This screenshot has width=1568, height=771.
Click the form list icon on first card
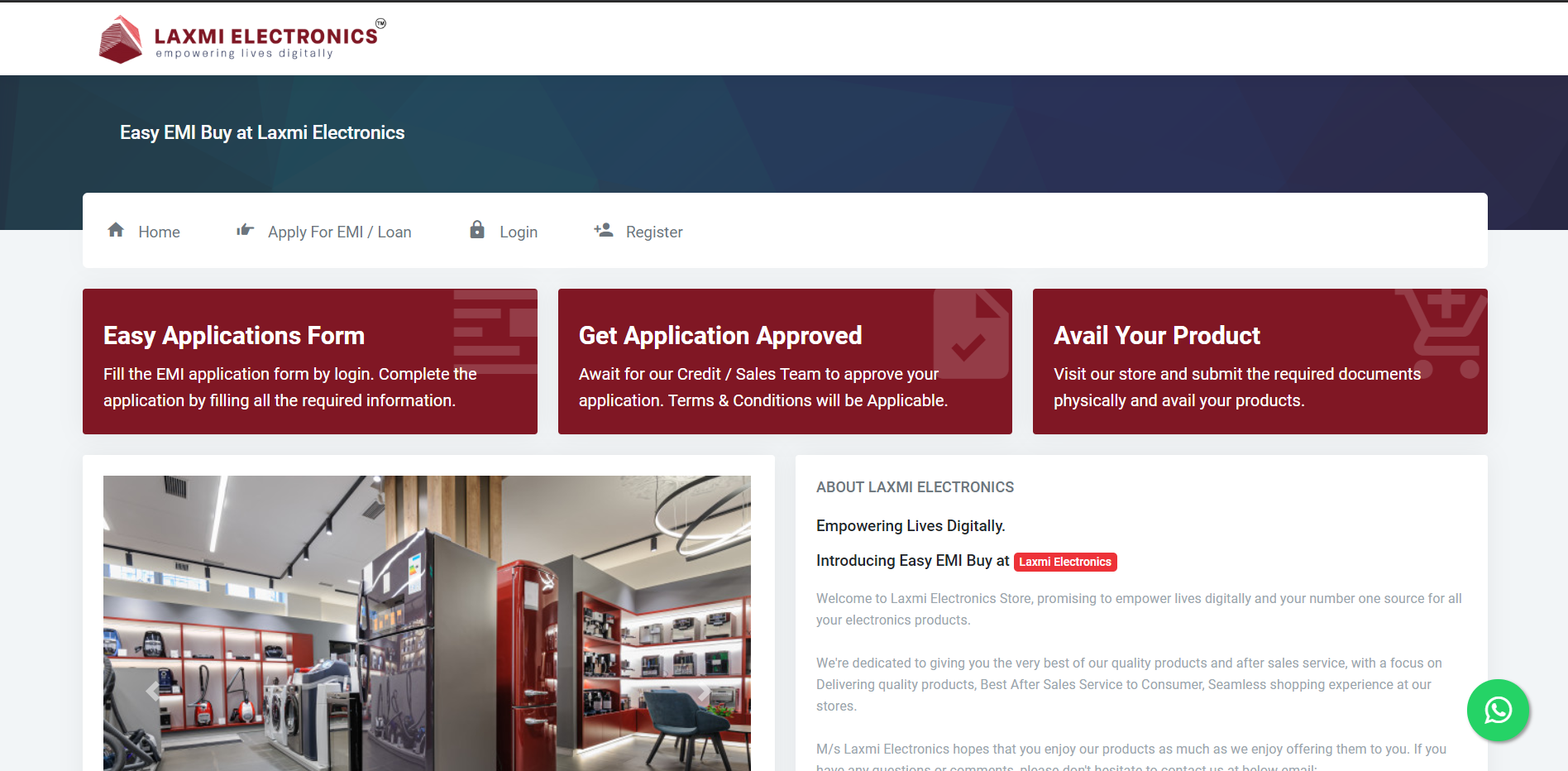coord(495,332)
